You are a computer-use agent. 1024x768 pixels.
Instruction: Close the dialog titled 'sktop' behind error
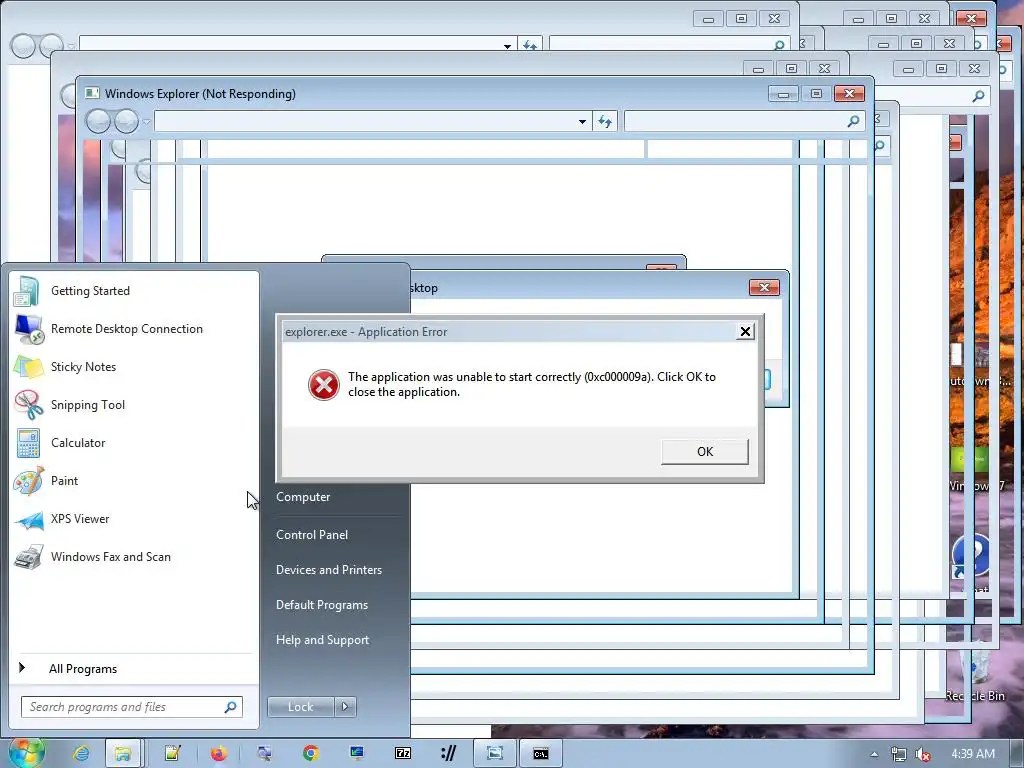[x=764, y=287]
